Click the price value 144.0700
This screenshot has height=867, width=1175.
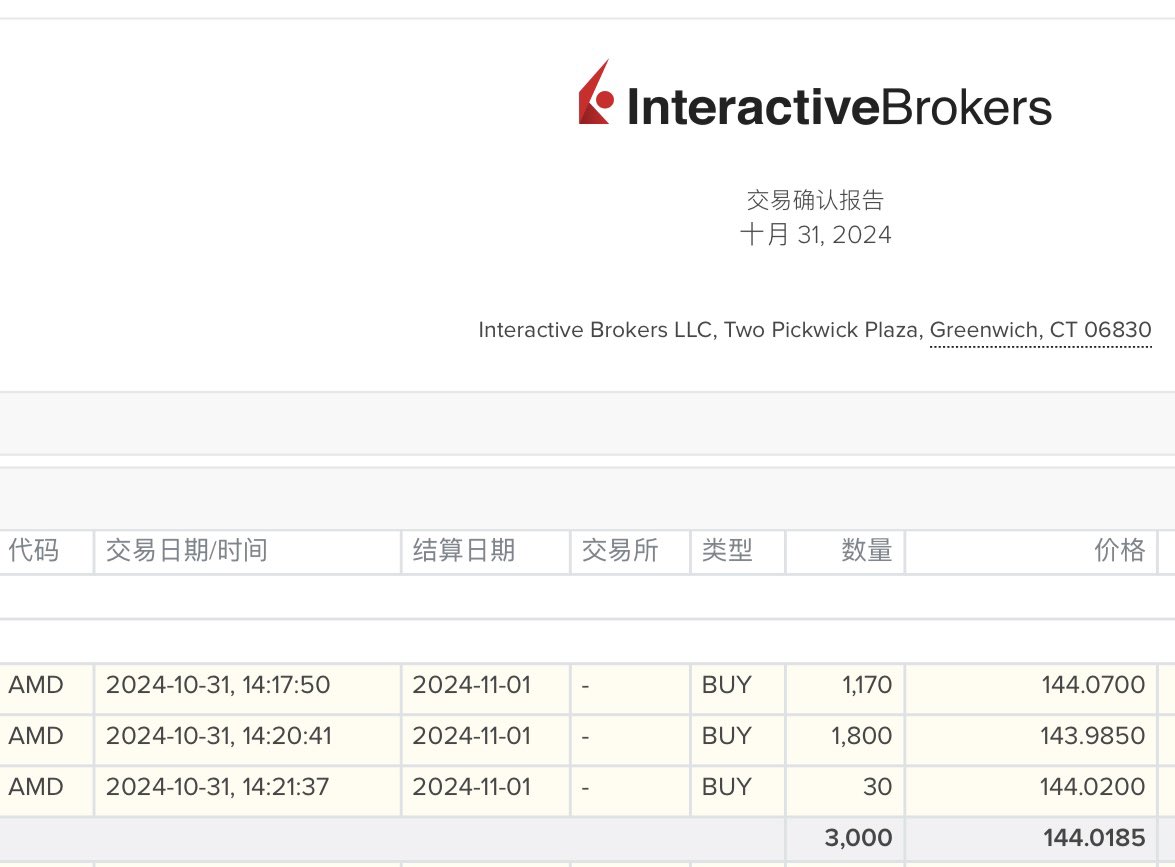[x=1093, y=685]
